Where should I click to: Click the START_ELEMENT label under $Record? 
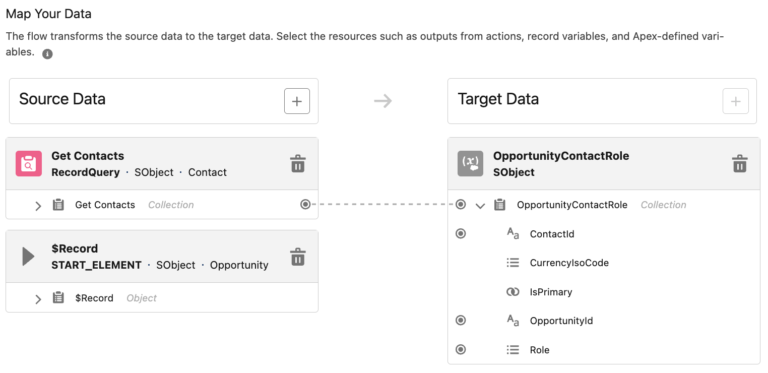96,265
